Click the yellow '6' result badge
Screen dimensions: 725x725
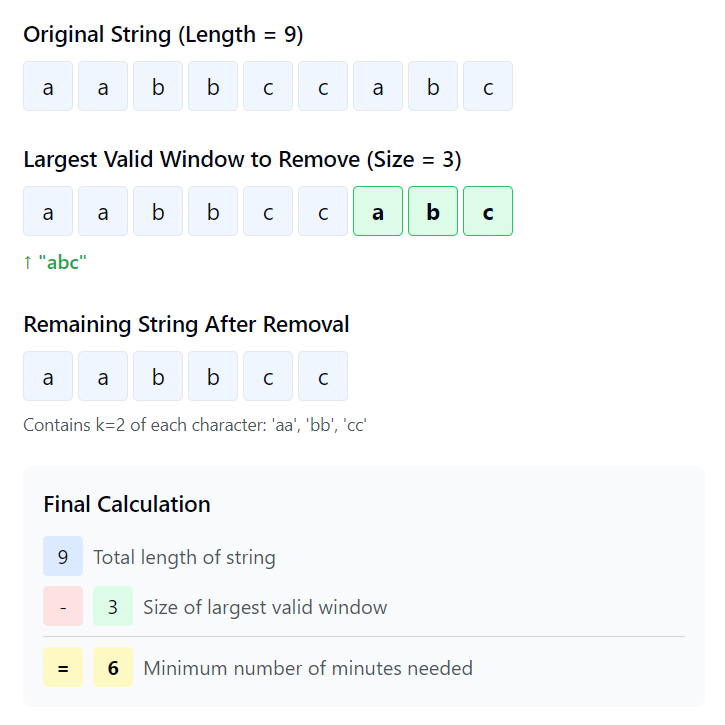point(113,668)
